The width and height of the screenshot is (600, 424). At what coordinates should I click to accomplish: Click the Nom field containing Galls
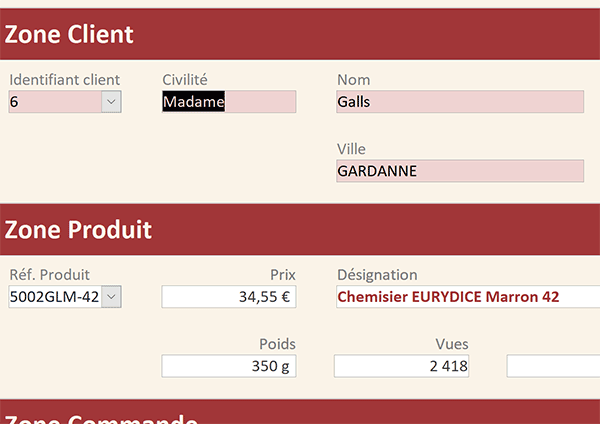(460, 102)
